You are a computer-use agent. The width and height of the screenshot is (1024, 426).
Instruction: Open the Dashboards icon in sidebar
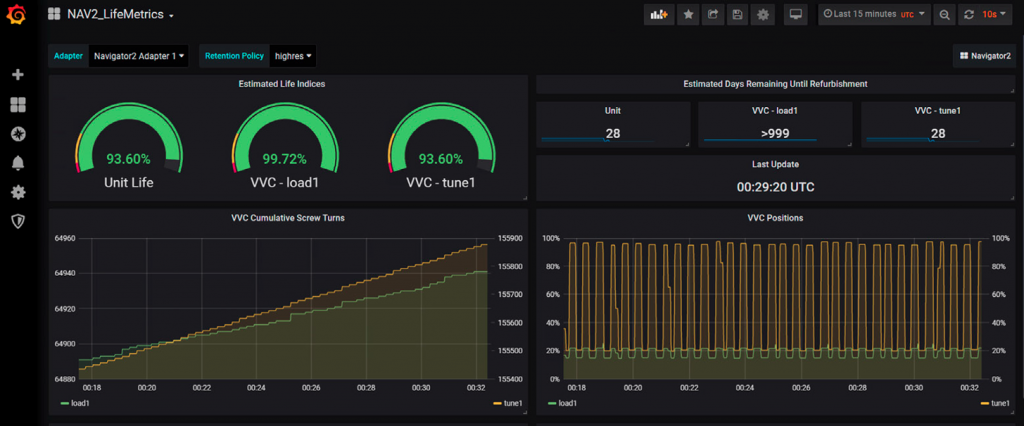coord(17,105)
